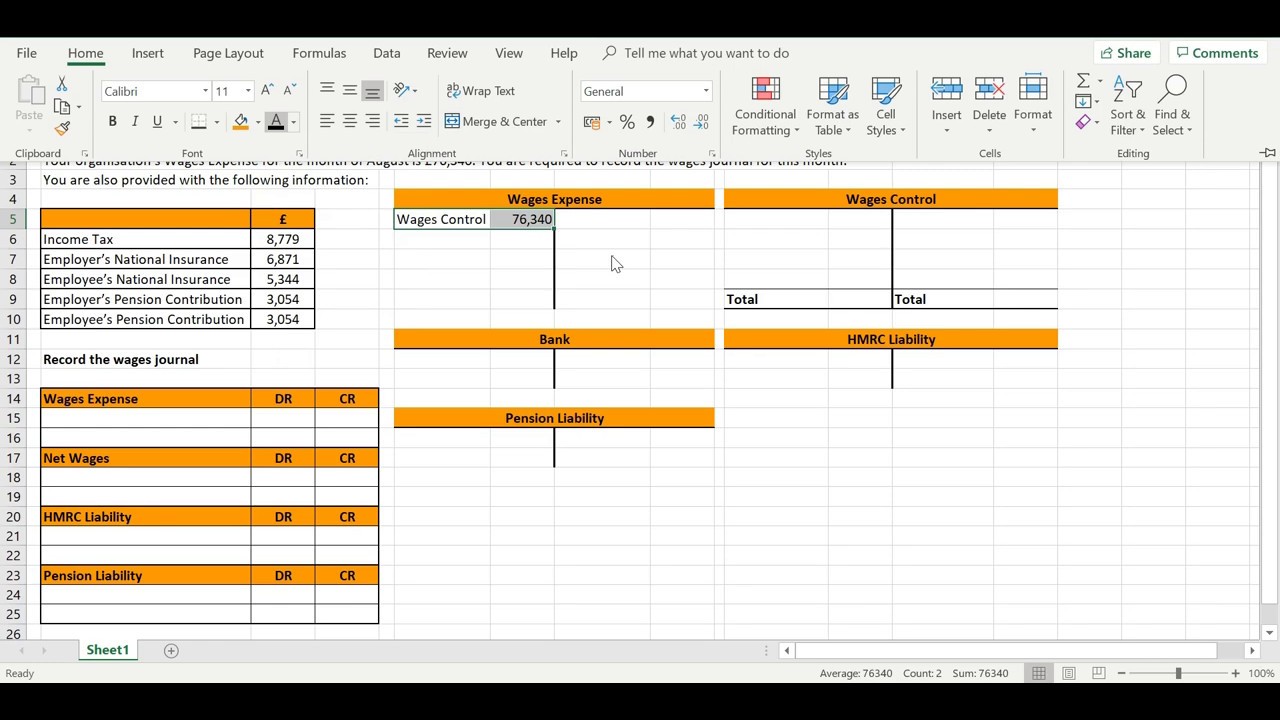1280x720 pixels.
Task: Toggle italic formatting
Action: [x=135, y=122]
